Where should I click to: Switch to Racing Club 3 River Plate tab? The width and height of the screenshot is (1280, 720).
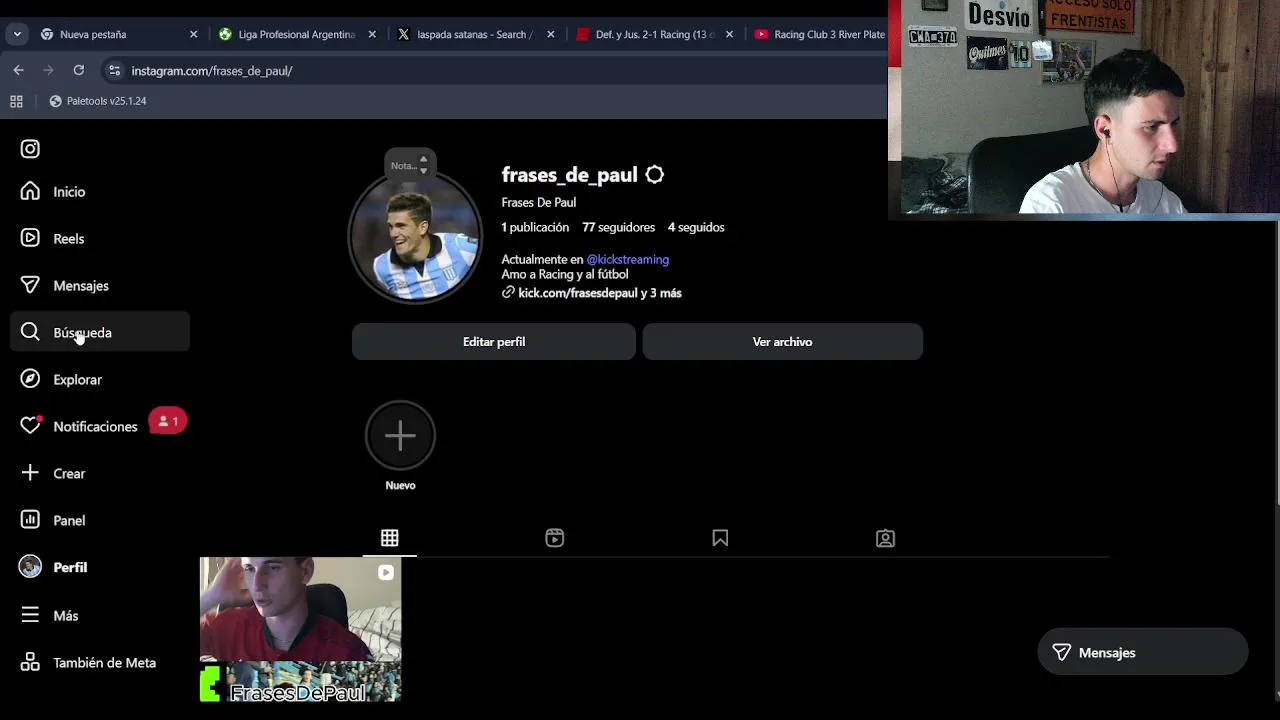tap(818, 34)
